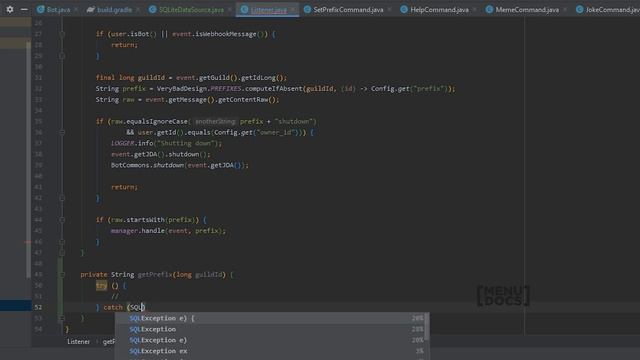
Task: Close the SQLiteDataSource.java tab
Action: click(x=230, y=9)
